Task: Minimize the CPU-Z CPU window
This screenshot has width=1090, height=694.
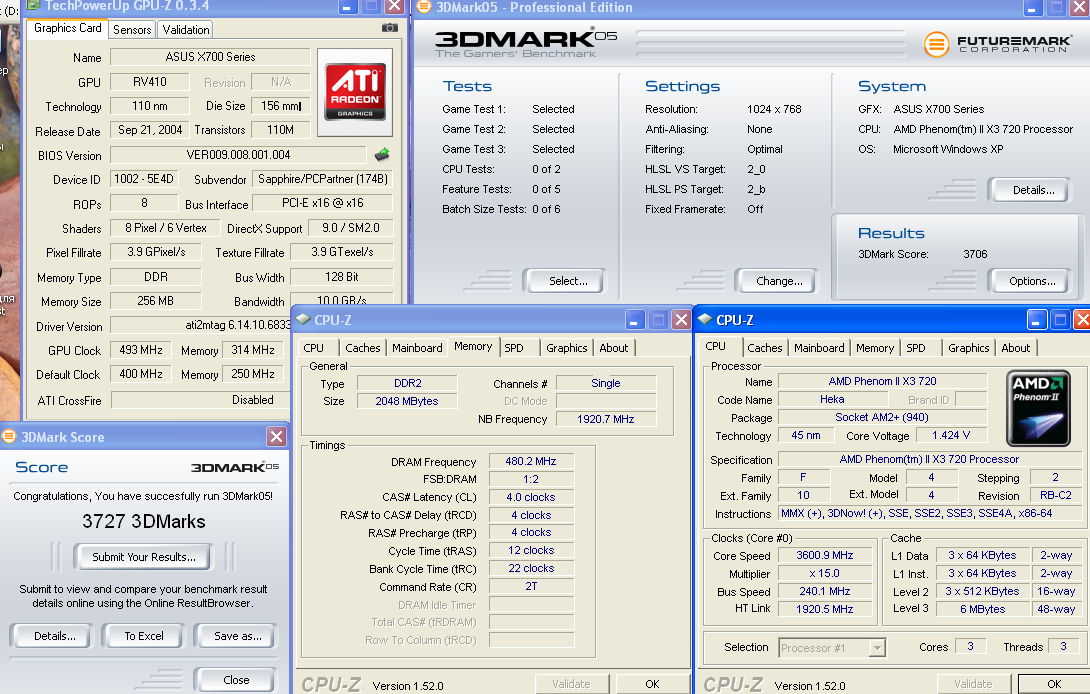Action: pyautogui.click(x=1036, y=320)
